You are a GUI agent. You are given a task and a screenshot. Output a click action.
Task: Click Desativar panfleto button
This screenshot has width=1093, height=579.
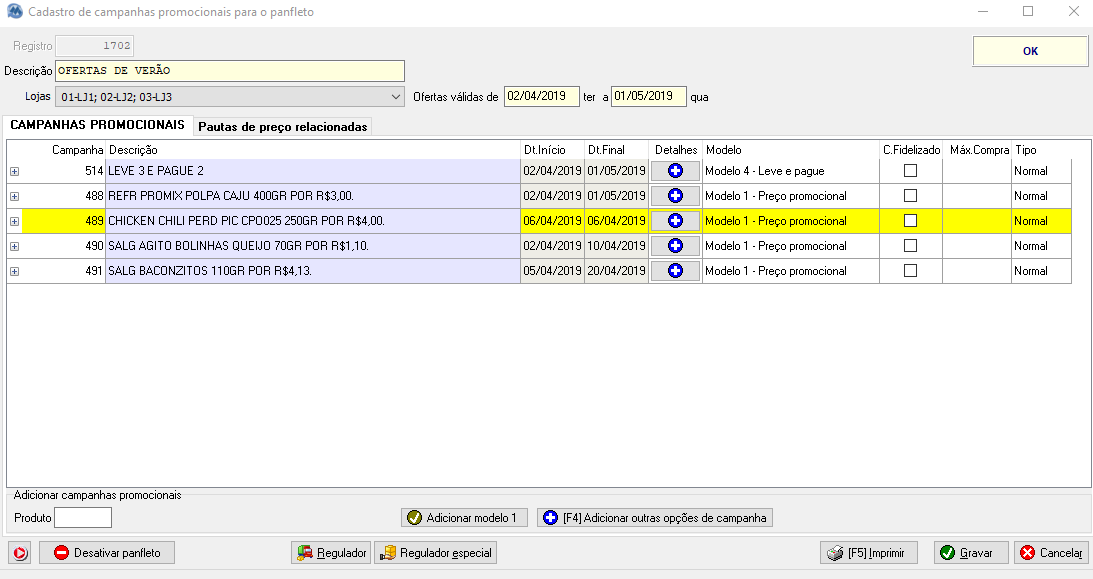[107, 553]
